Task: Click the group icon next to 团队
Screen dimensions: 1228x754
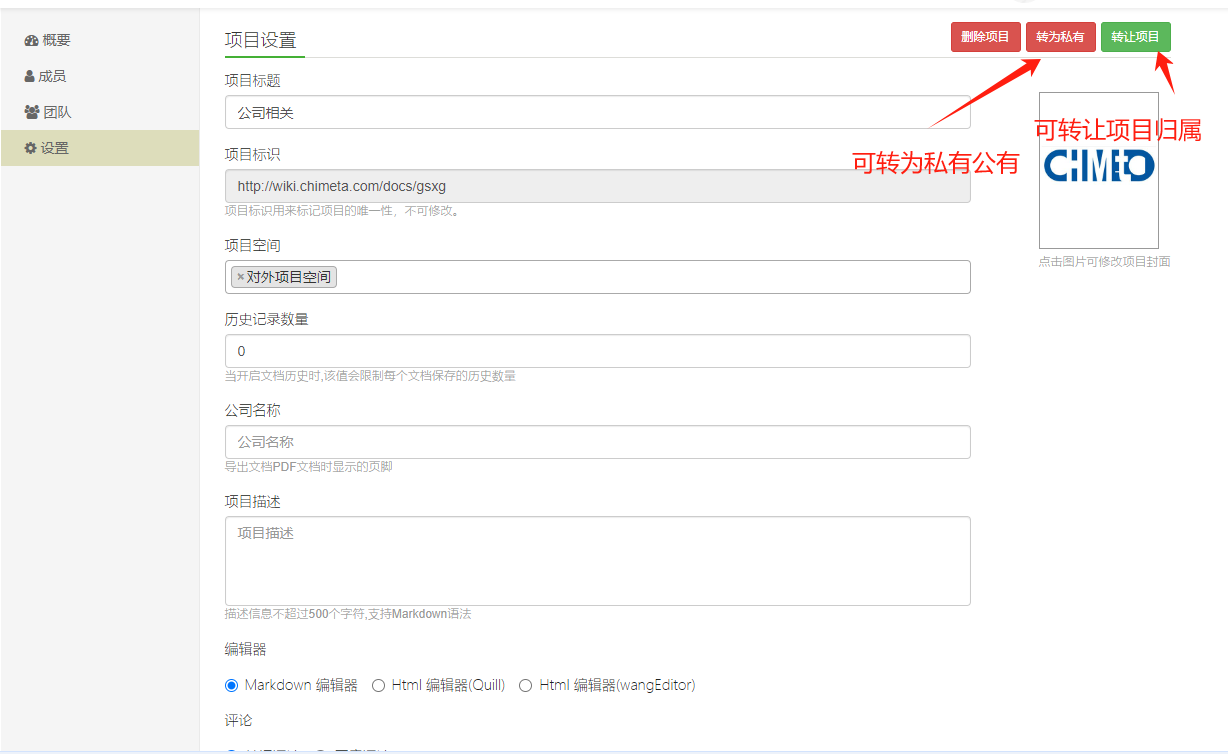Action: 32,113
